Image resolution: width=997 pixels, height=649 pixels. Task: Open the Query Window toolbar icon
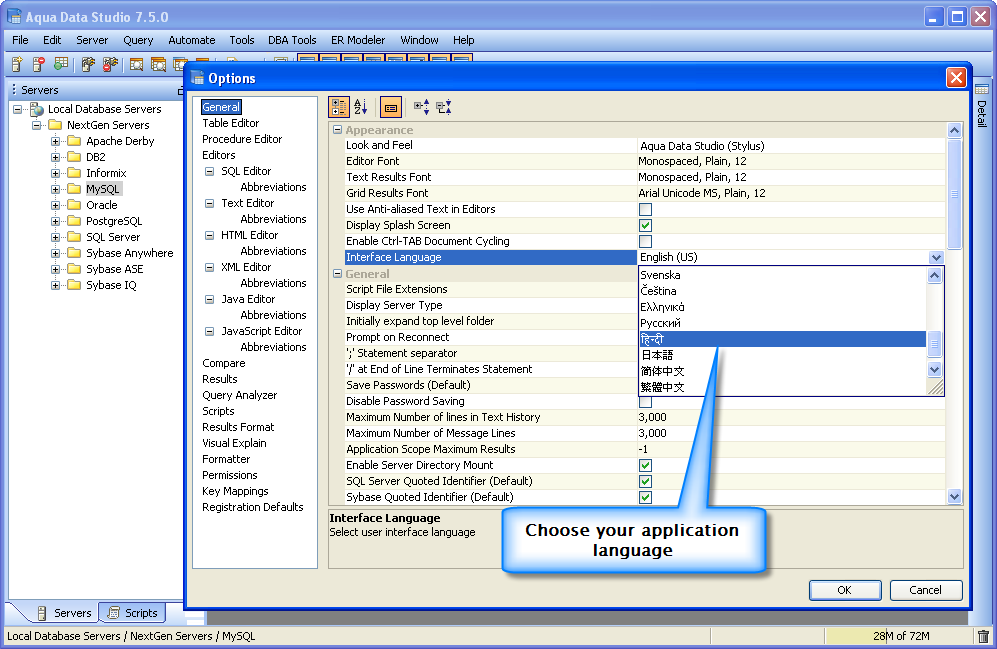[x=136, y=64]
